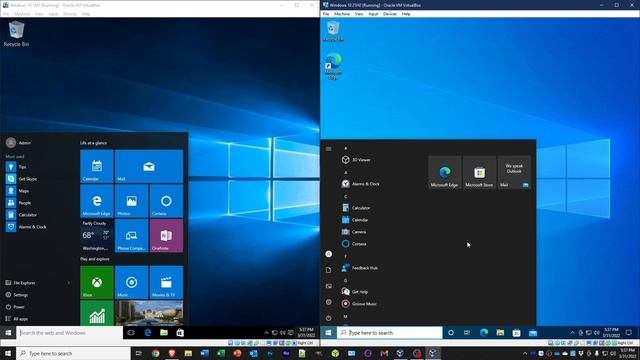Launch Microsoft Edge tile in left Start menu

coord(97,201)
